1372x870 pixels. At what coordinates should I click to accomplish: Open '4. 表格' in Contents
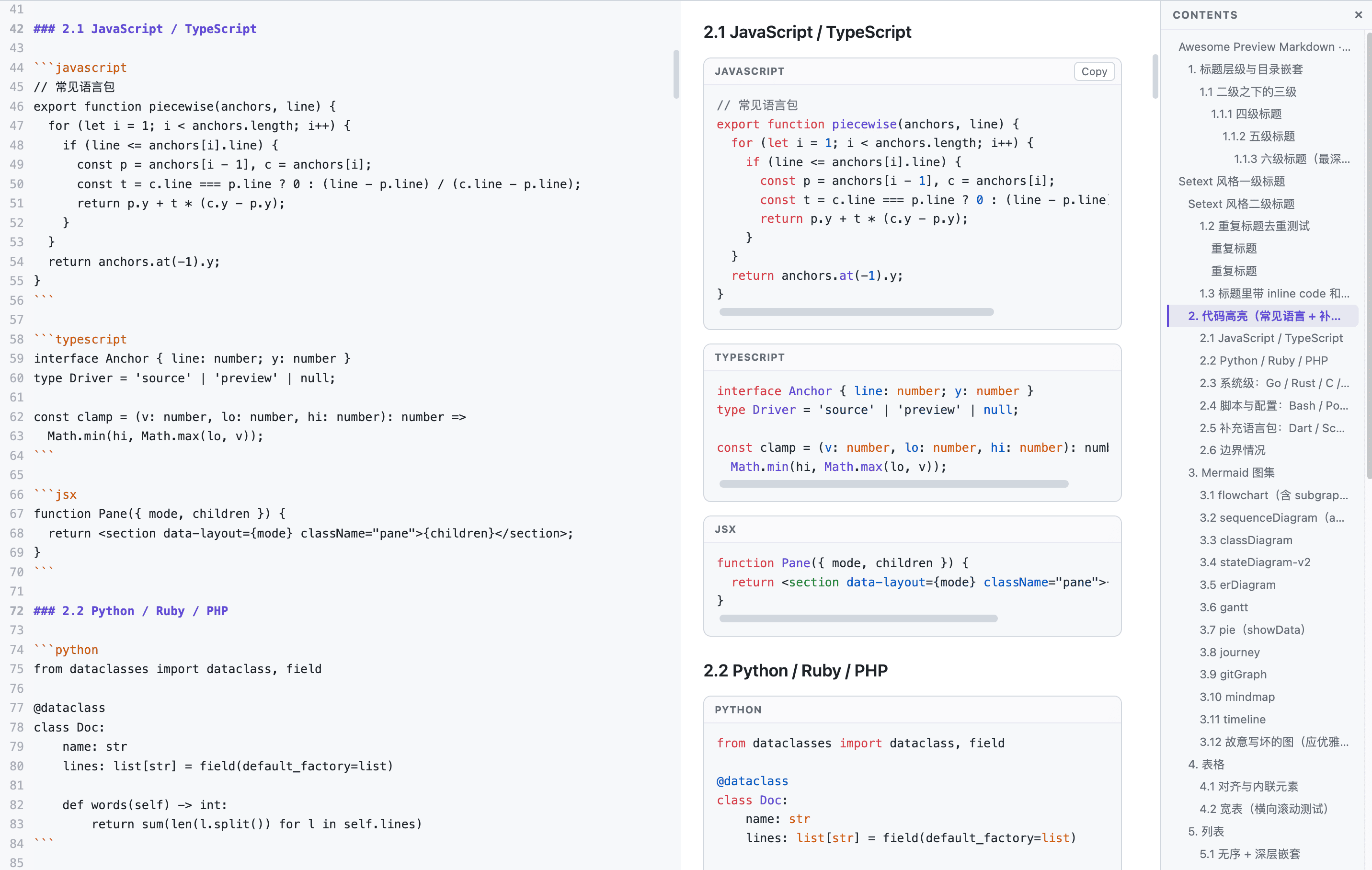pyautogui.click(x=1206, y=764)
